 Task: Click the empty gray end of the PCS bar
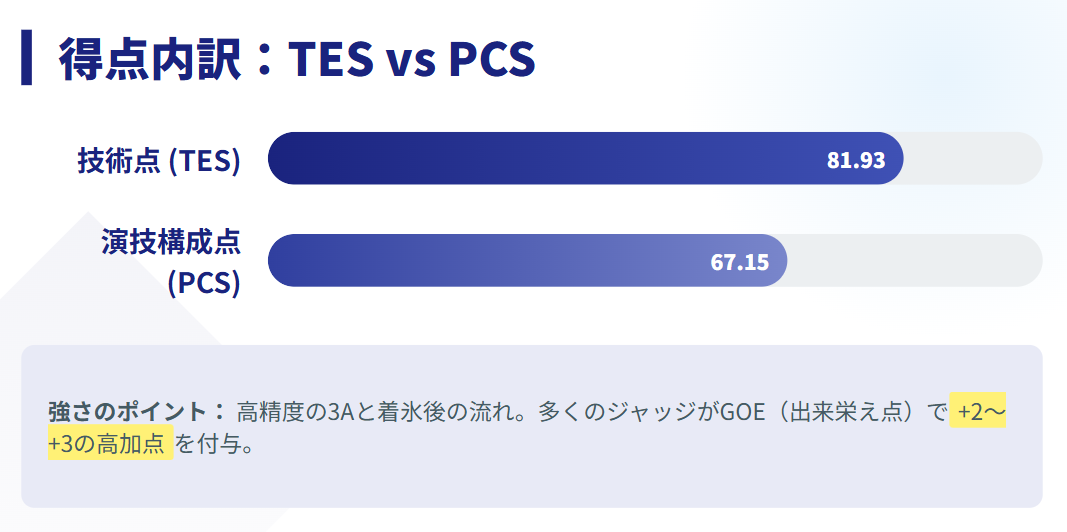tap(914, 261)
